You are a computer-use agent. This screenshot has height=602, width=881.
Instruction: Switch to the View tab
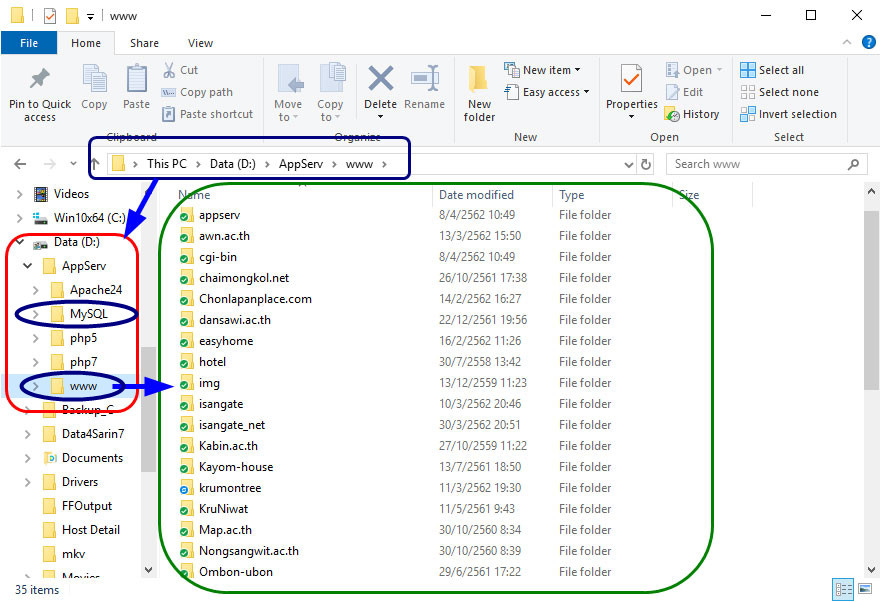(x=200, y=43)
